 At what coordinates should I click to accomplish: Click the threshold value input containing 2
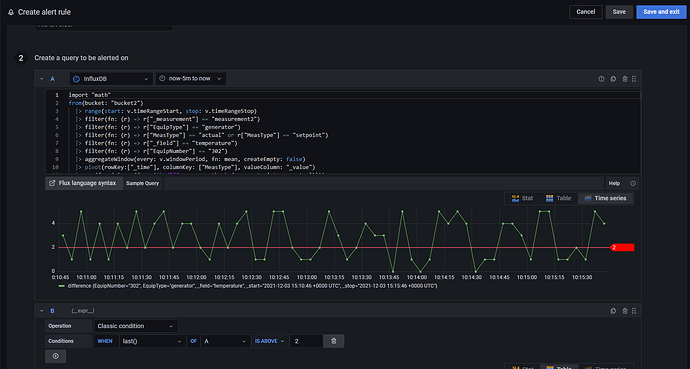(306, 341)
